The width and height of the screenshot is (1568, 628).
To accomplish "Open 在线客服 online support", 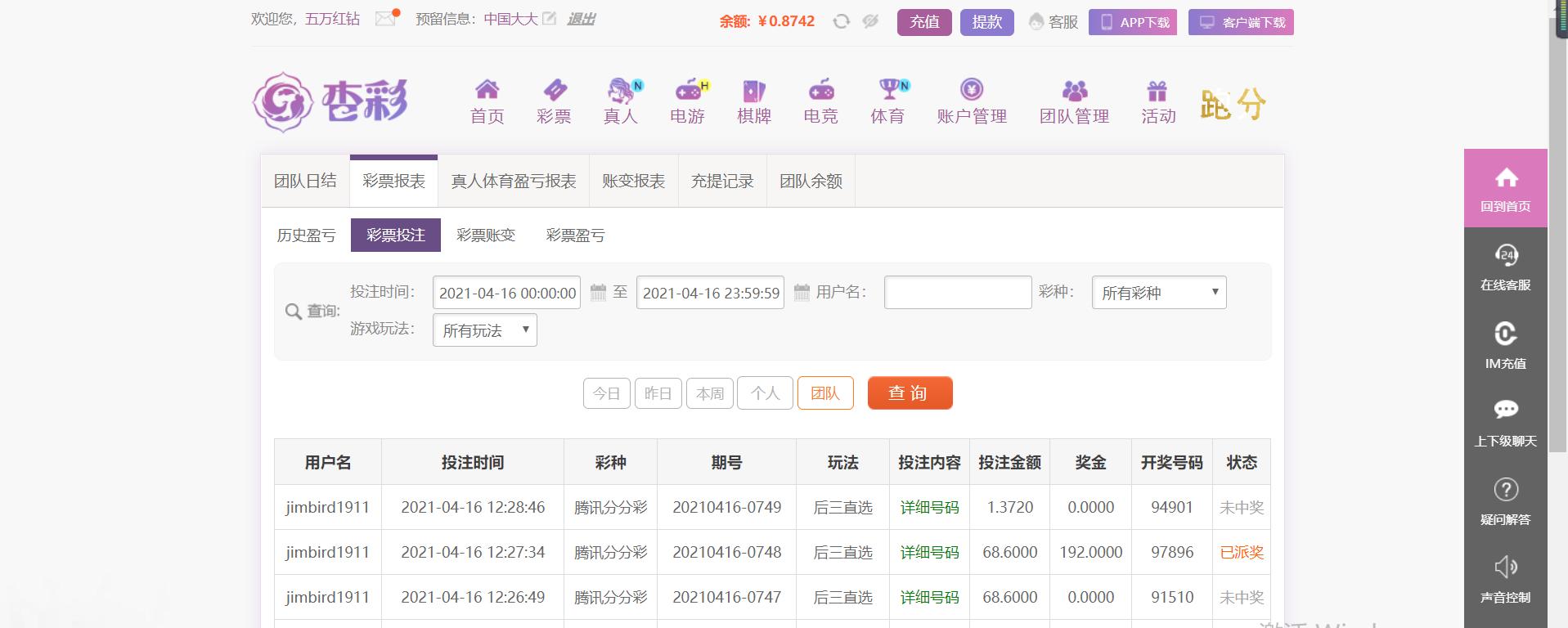I will tap(1506, 267).
